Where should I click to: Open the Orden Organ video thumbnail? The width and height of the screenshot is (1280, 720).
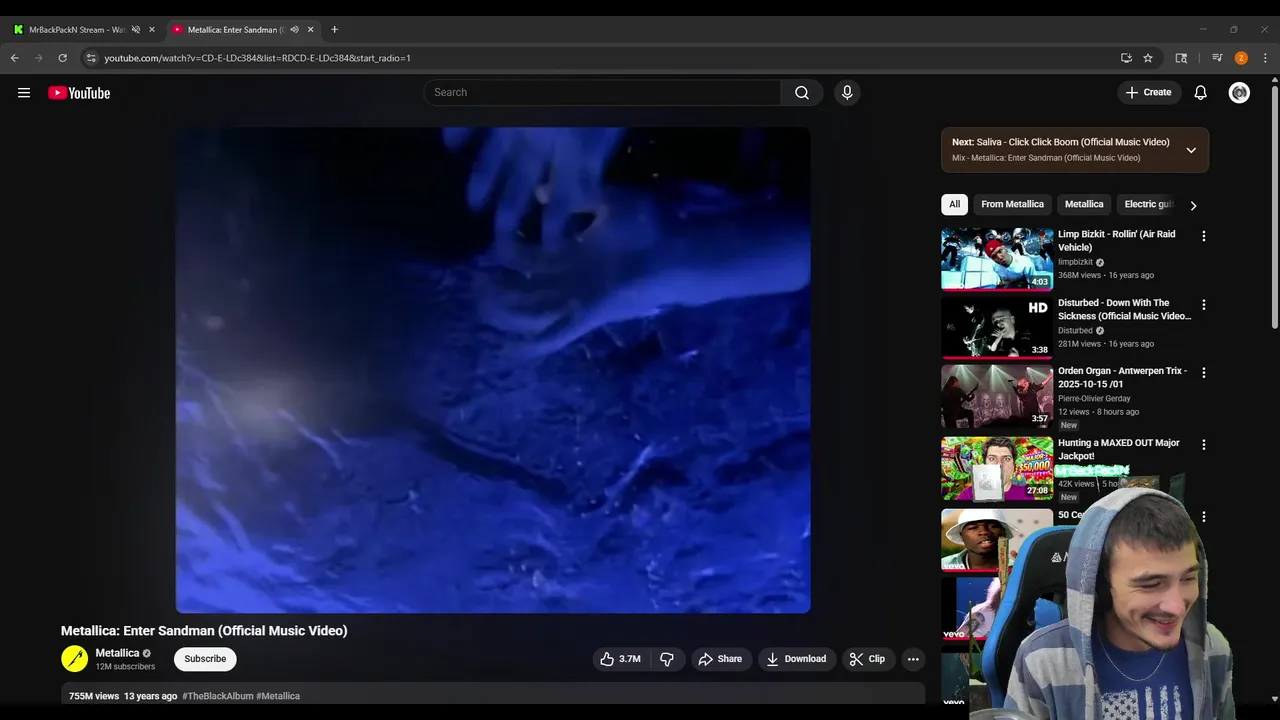click(997, 395)
